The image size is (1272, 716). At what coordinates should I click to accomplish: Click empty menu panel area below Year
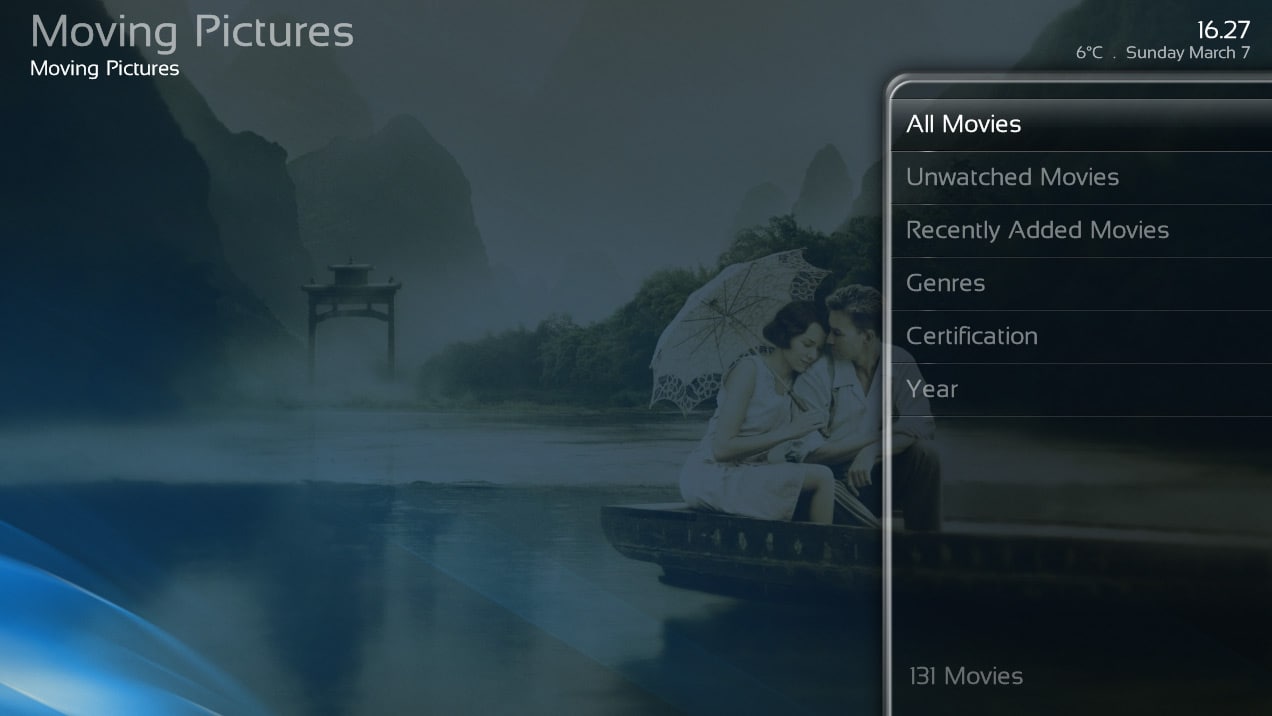[x=1081, y=530]
